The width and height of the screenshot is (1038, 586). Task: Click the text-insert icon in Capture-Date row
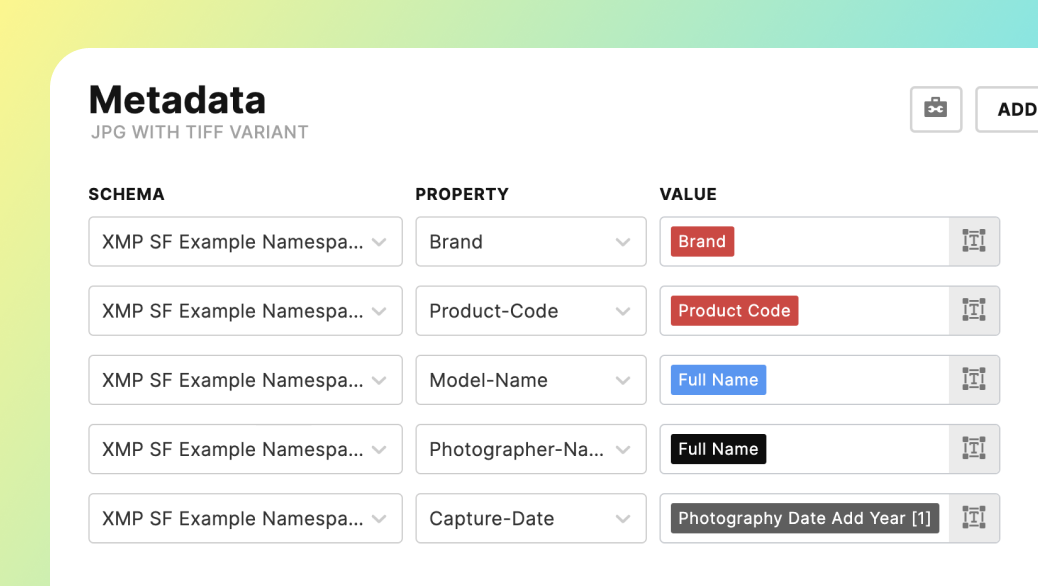pyautogui.click(x=973, y=517)
